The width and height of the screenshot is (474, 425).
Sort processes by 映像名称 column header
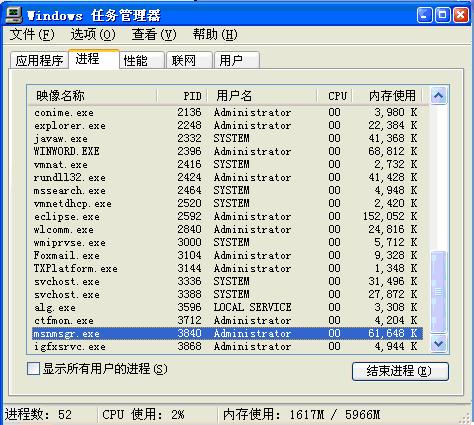92,96
